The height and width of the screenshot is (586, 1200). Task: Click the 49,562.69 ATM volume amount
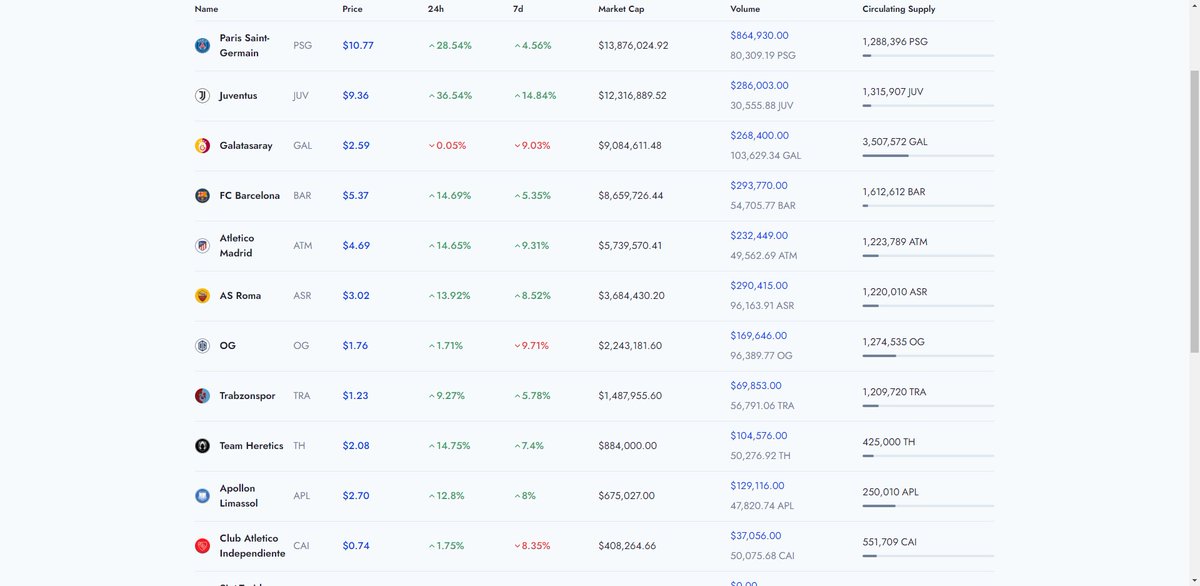764,256
